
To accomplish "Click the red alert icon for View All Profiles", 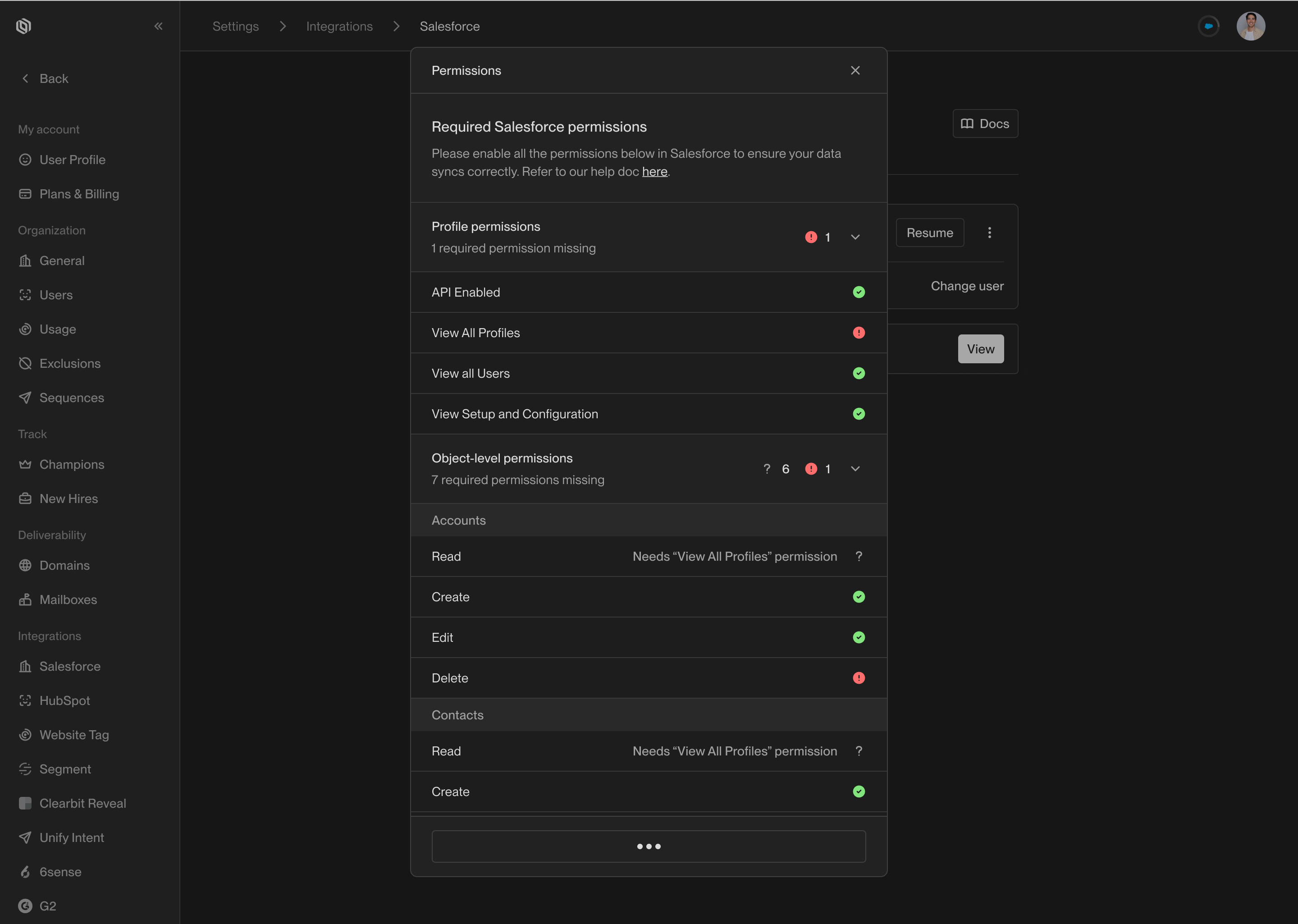I will click(858, 333).
